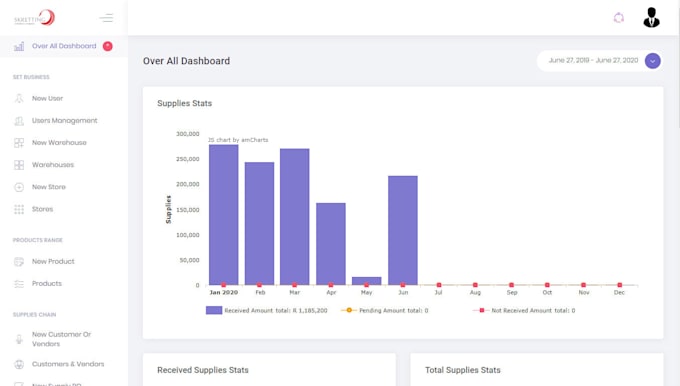Open the New User page
Screen dimensions: 680x386
pos(48,98)
